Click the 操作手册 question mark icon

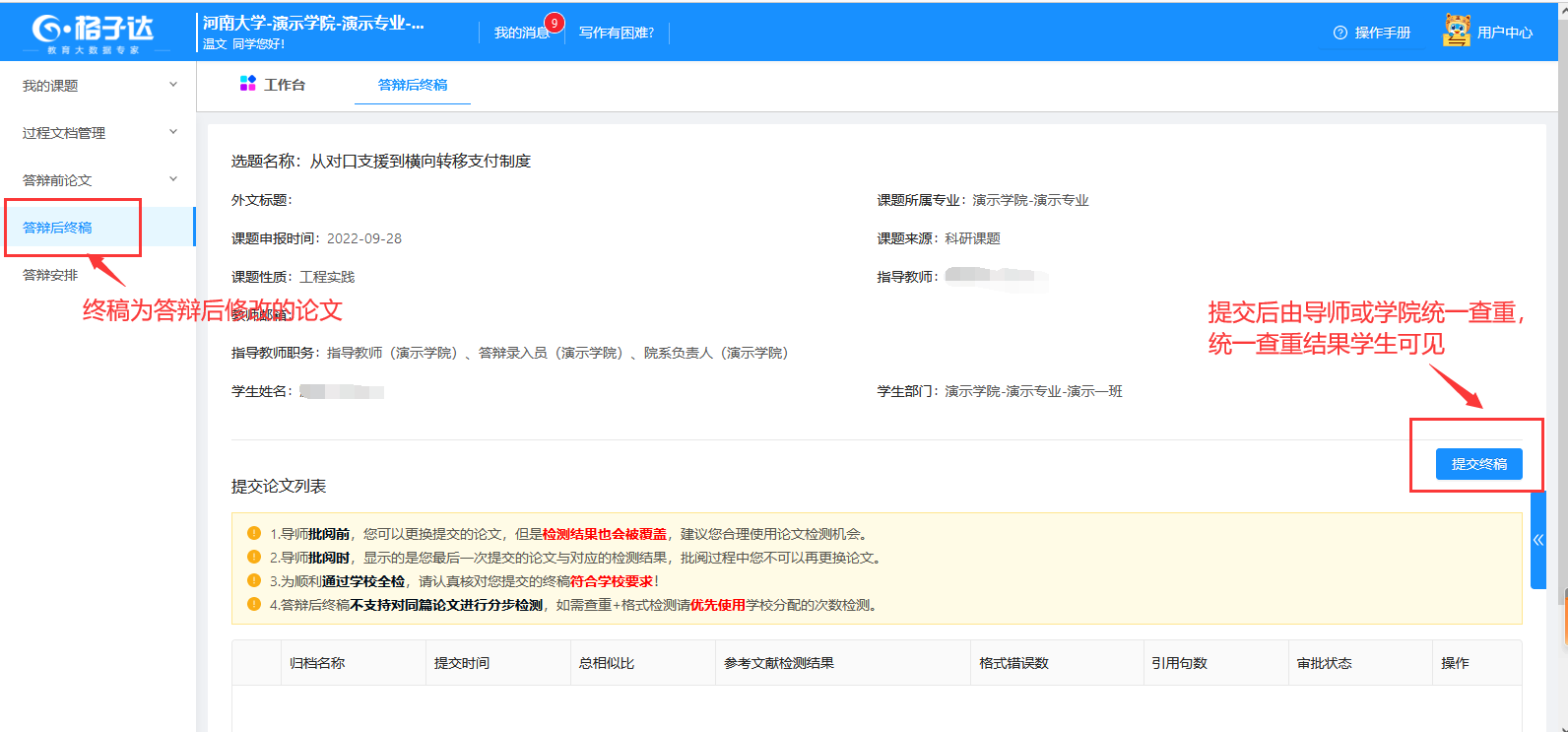pyautogui.click(x=1339, y=33)
